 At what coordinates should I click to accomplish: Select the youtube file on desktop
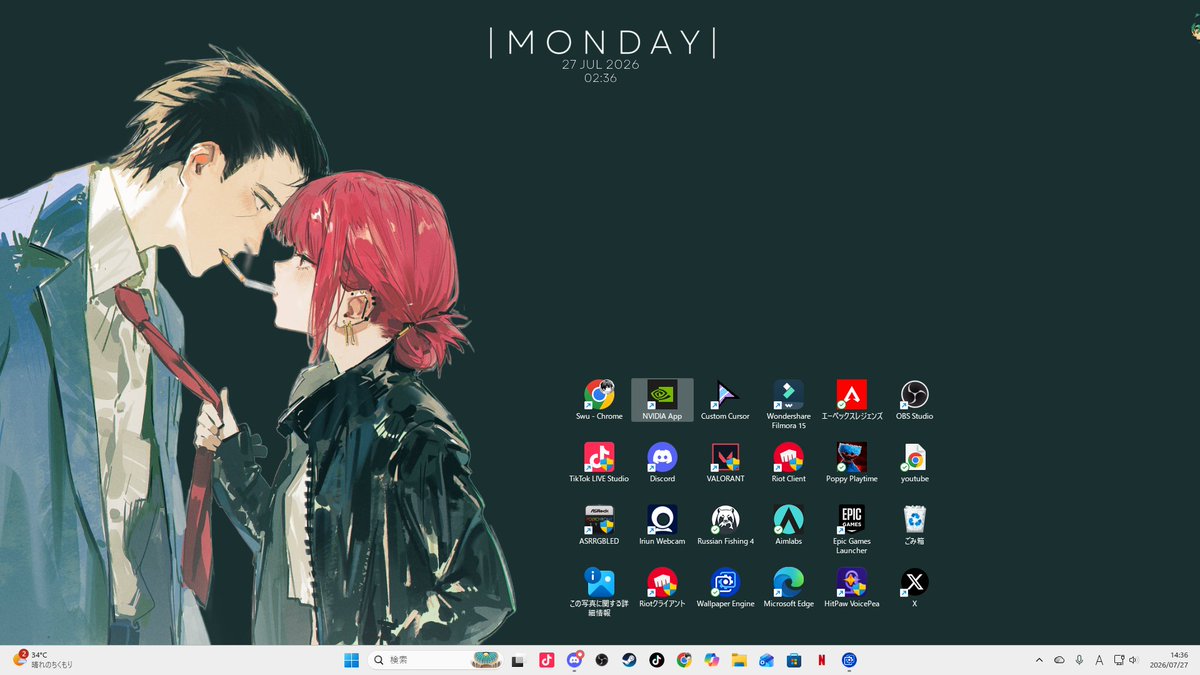tap(914, 463)
